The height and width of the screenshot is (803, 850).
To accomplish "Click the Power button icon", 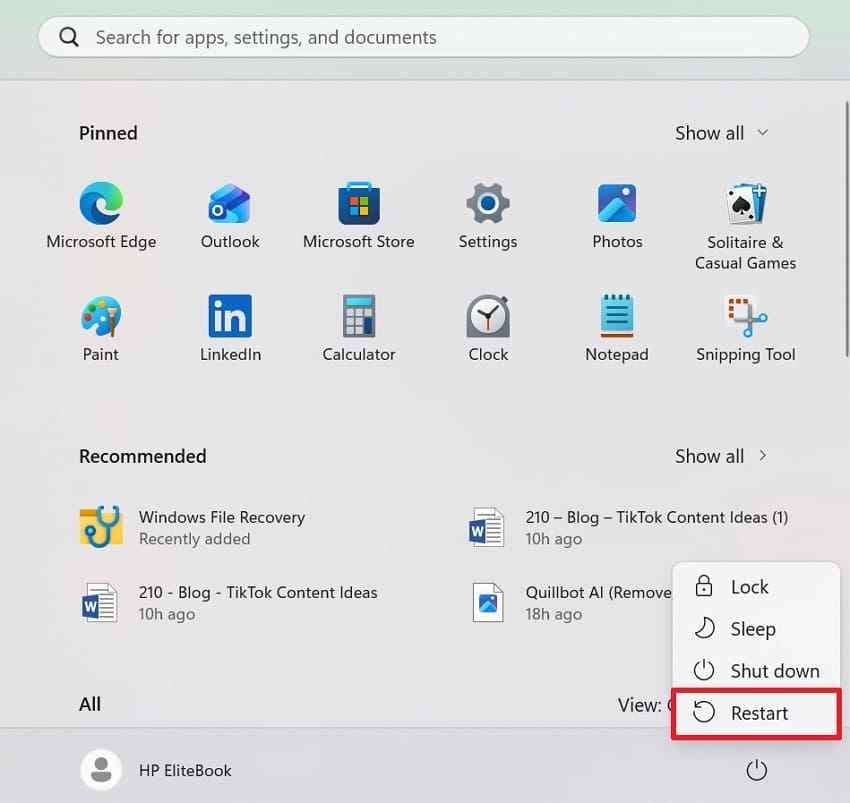I will [756, 770].
